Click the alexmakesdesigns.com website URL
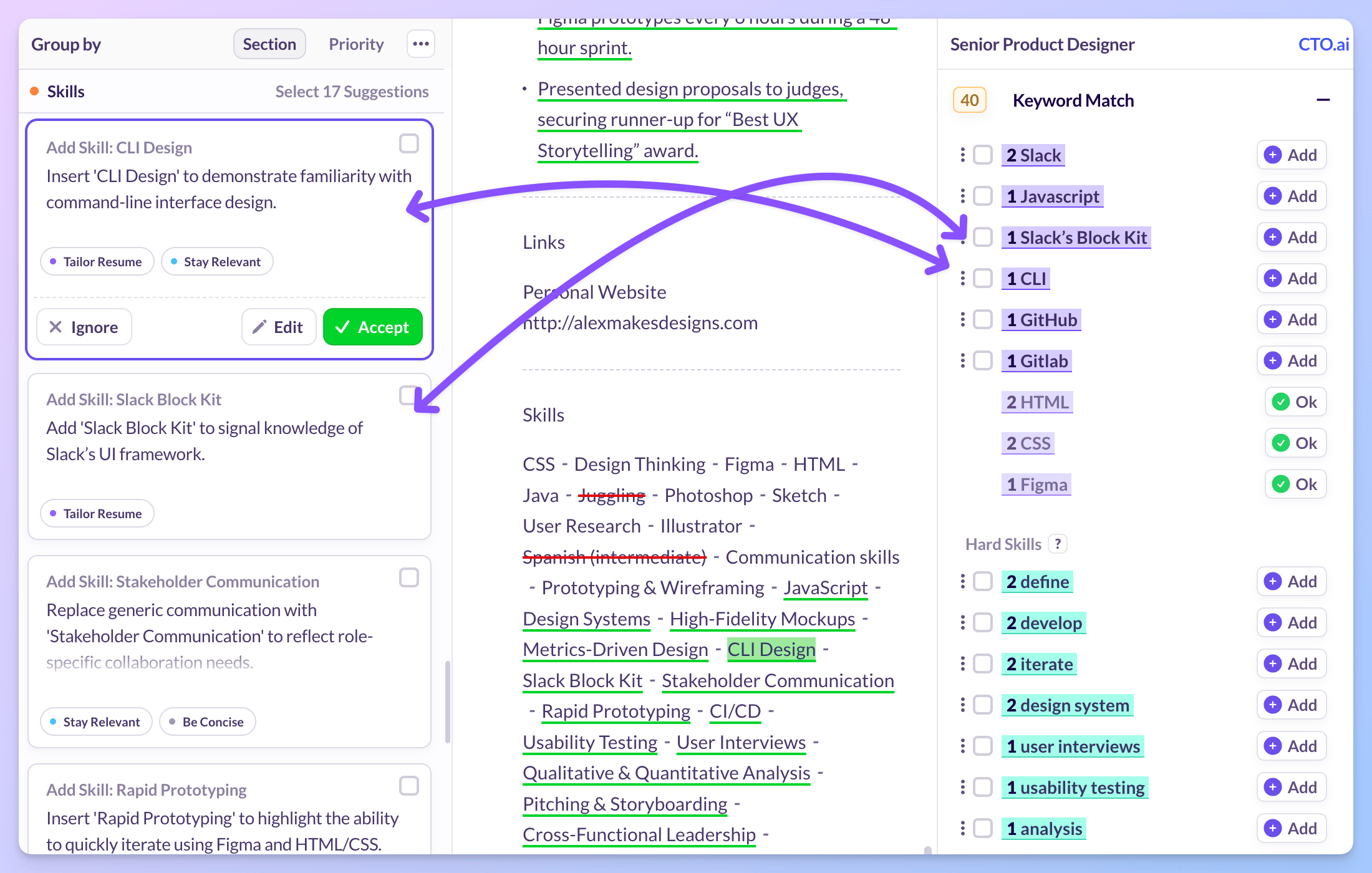The image size is (1372, 873). pos(640,322)
